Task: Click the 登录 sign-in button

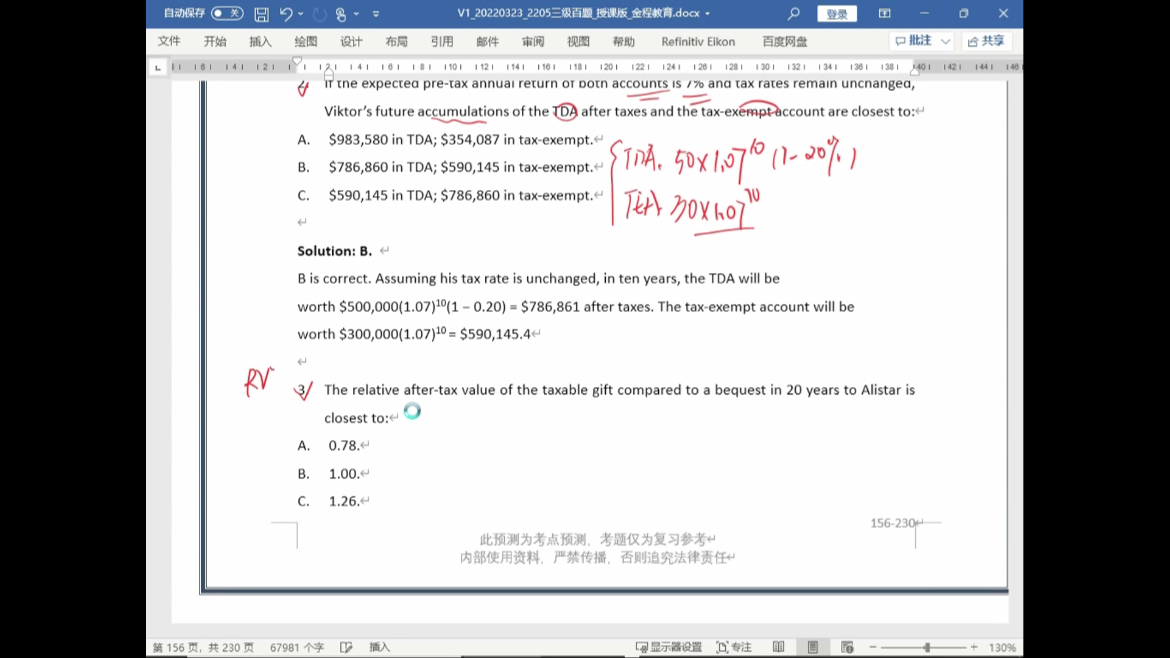Action: (x=837, y=14)
